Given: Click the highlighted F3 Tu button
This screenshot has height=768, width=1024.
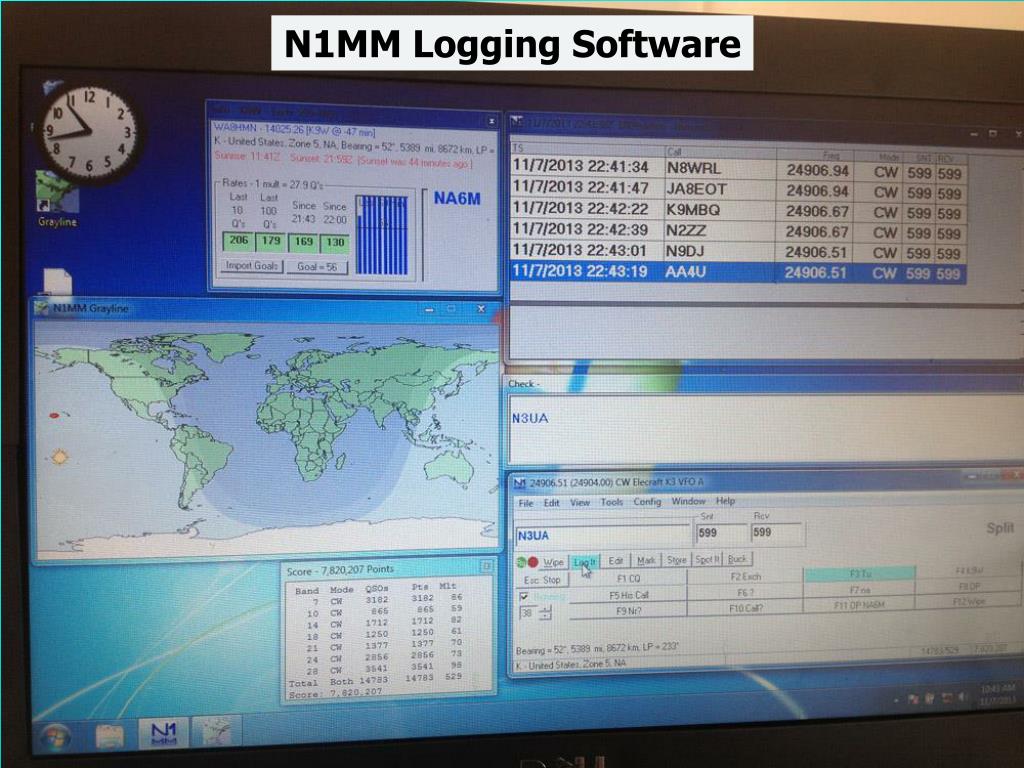Looking at the screenshot, I should [859, 573].
